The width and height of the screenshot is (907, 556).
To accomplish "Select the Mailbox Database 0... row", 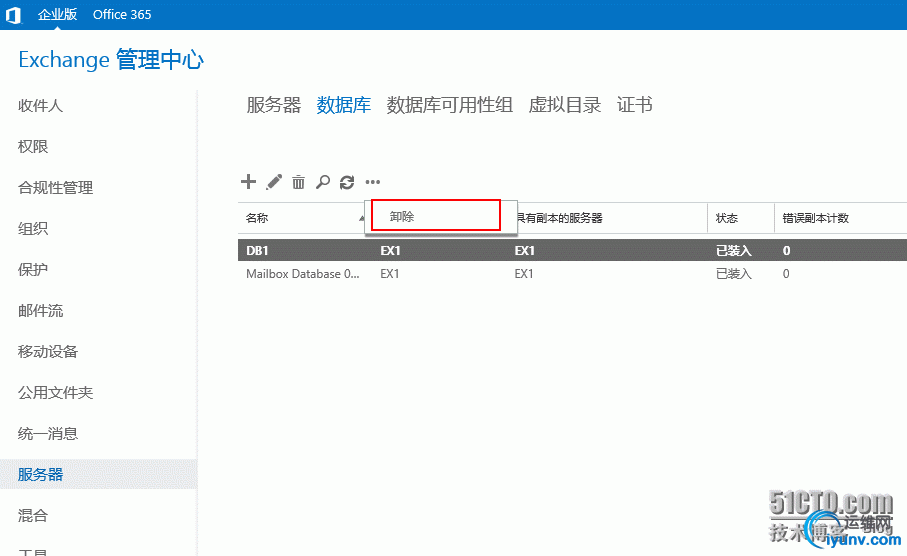I will point(572,274).
